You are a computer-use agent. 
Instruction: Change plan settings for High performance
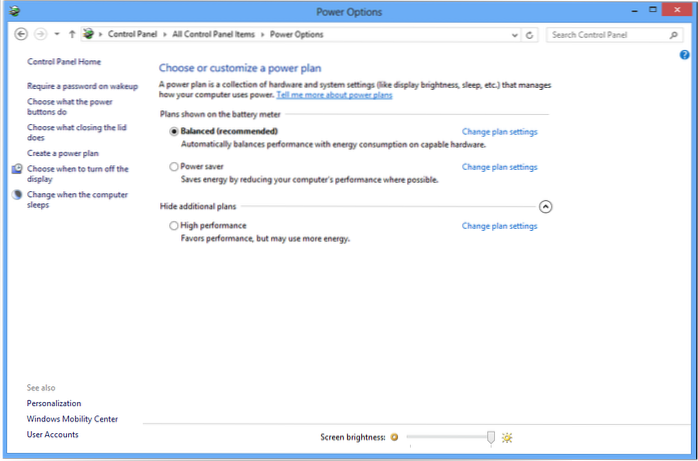tap(499, 226)
